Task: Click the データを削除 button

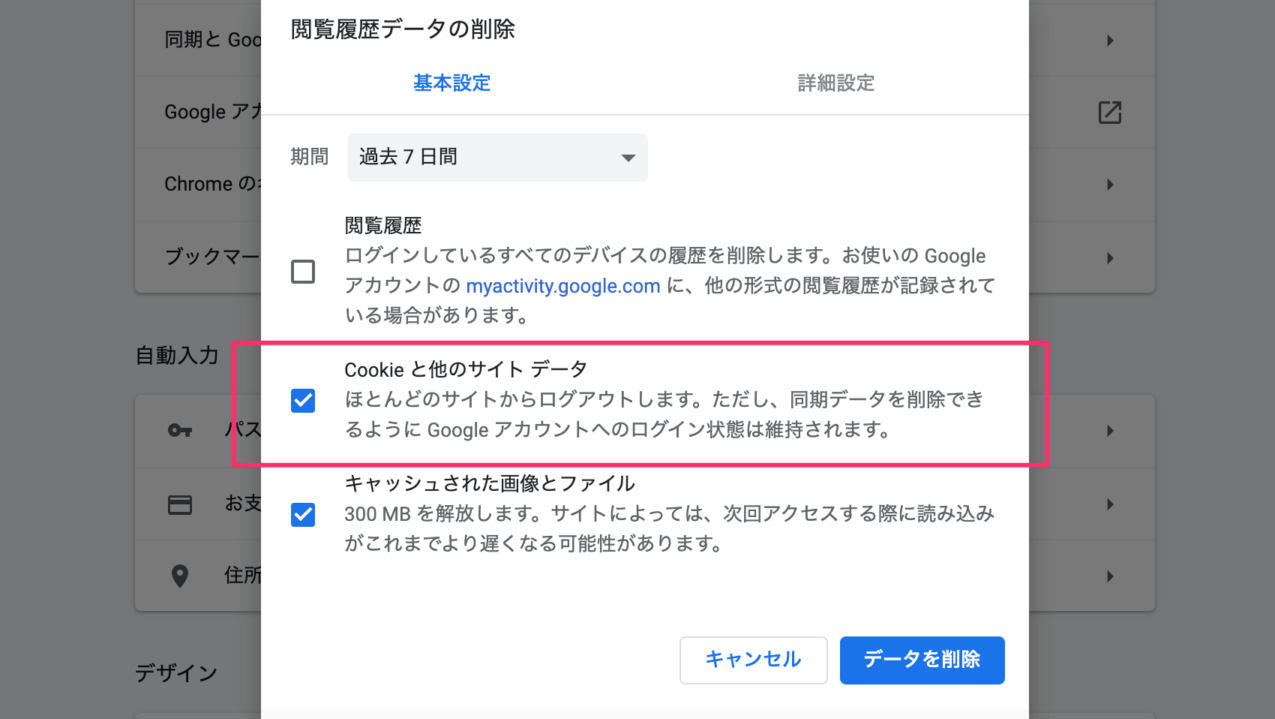Action: click(921, 660)
